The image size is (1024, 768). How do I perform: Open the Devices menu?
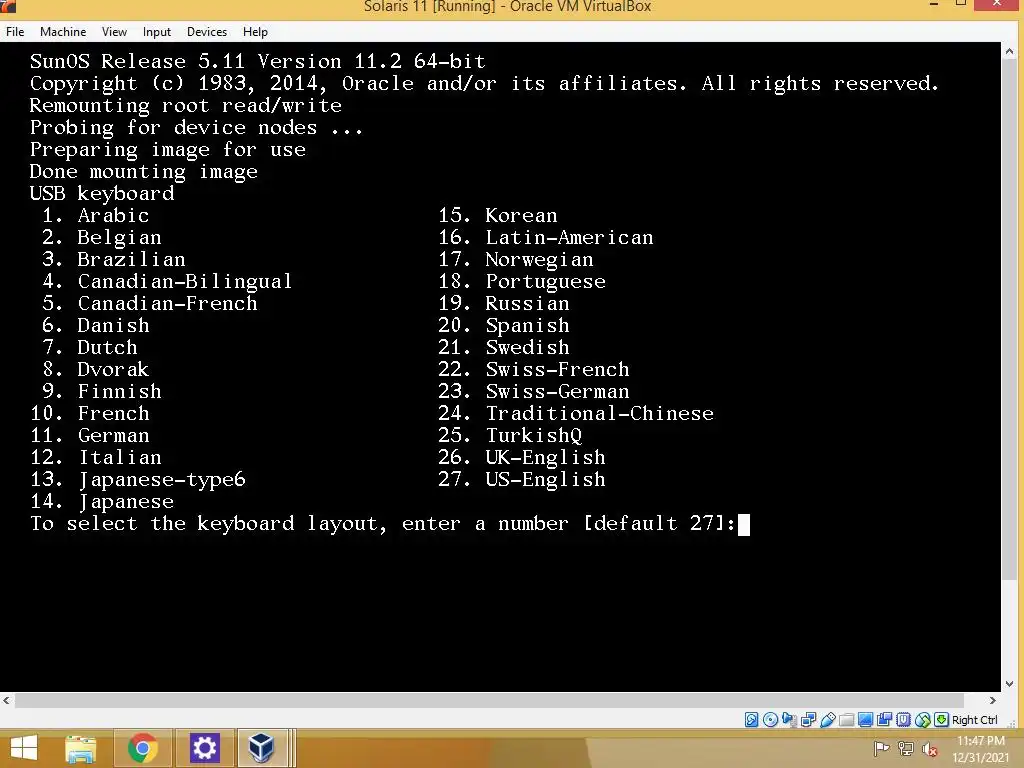coord(207,31)
